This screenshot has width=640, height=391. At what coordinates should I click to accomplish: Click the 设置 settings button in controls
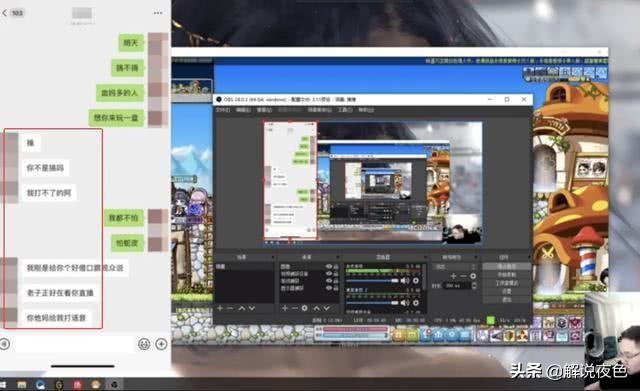[507, 291]
